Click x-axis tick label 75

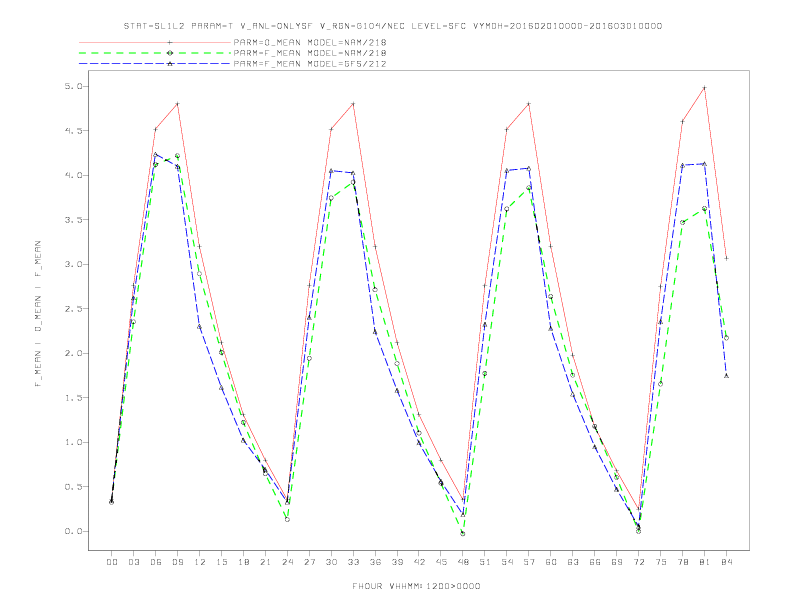click(x=661, y=562)
